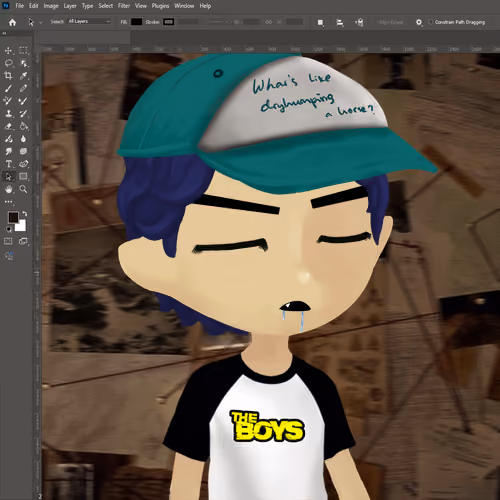
Task: Select the Move tool
Action: (8, 51)
